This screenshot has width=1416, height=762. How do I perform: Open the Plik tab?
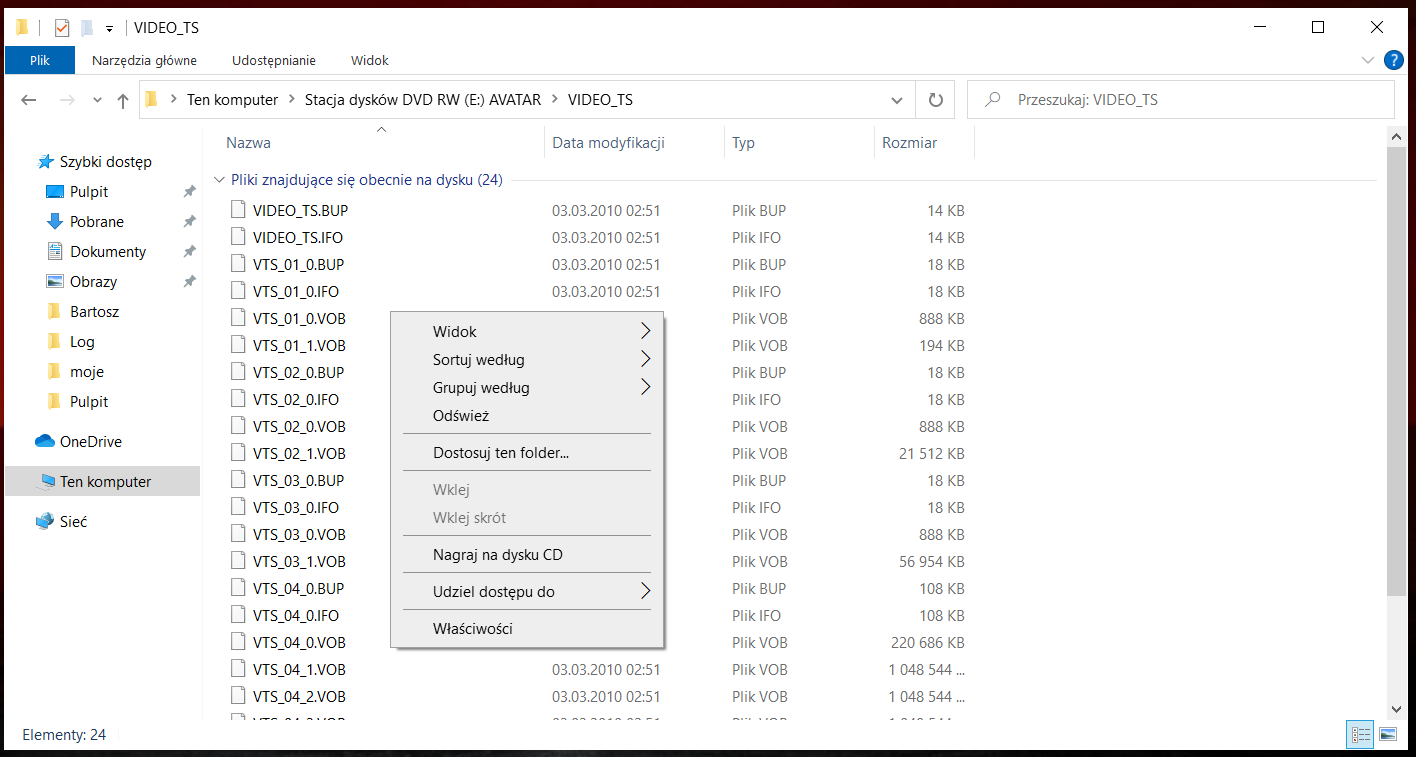[40, 60]
